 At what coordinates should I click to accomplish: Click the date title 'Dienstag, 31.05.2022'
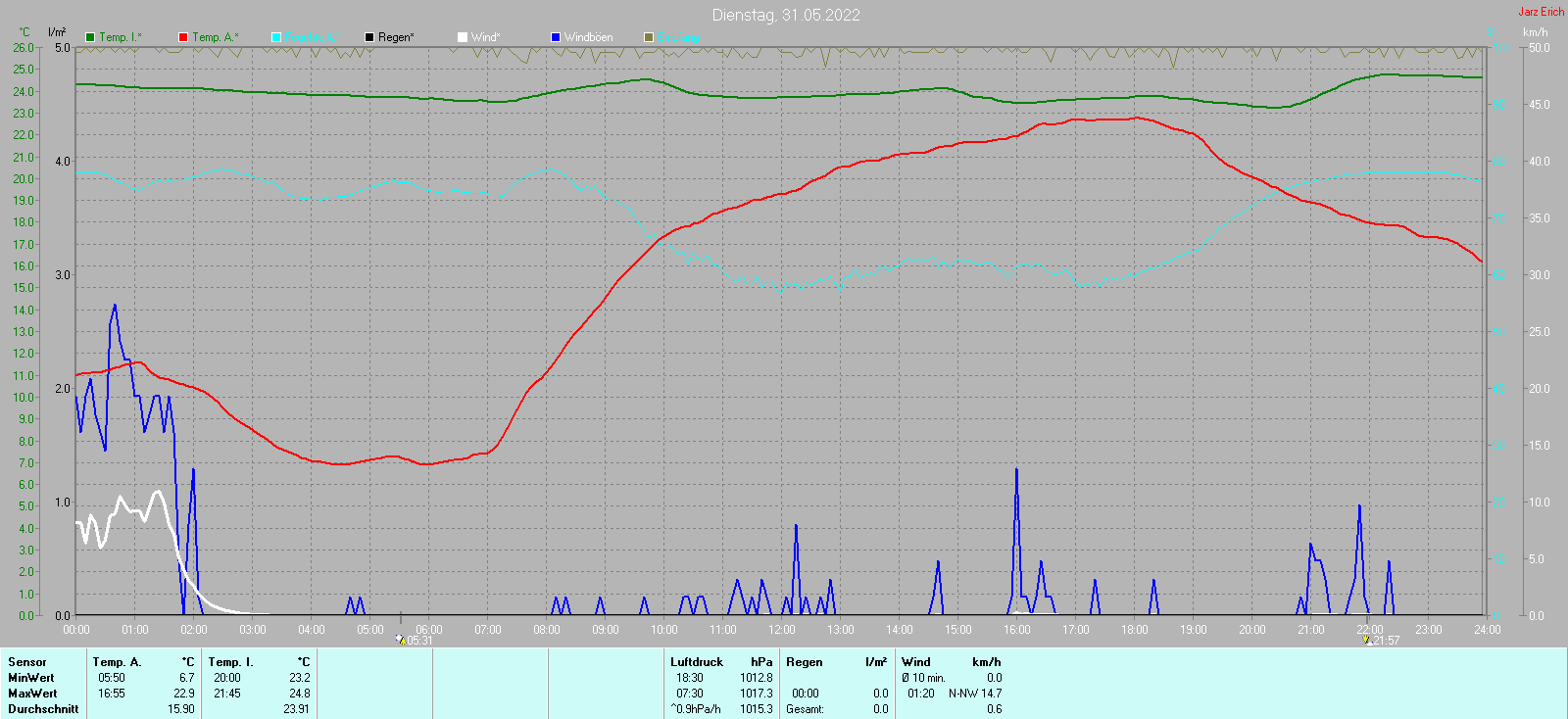click(x=786, y=15)
